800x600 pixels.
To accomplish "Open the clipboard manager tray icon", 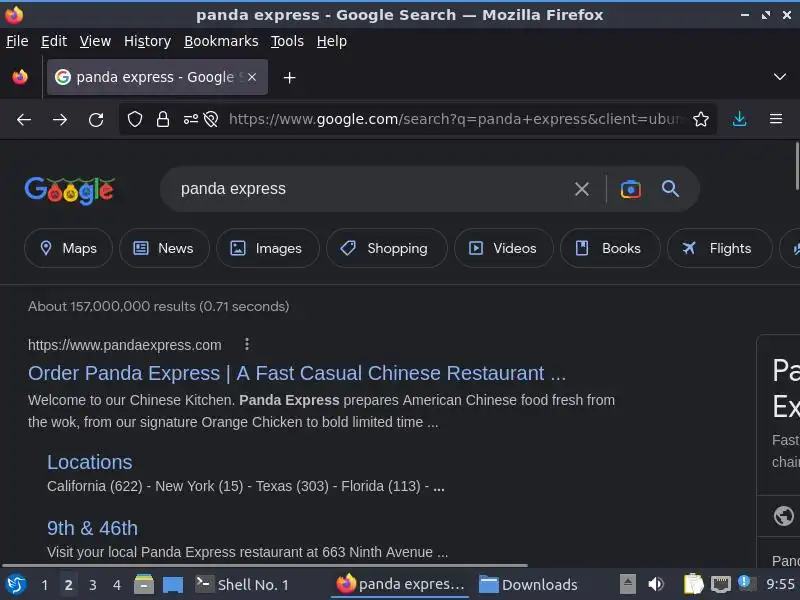I will pyautogui.click(x=693, y=584).
